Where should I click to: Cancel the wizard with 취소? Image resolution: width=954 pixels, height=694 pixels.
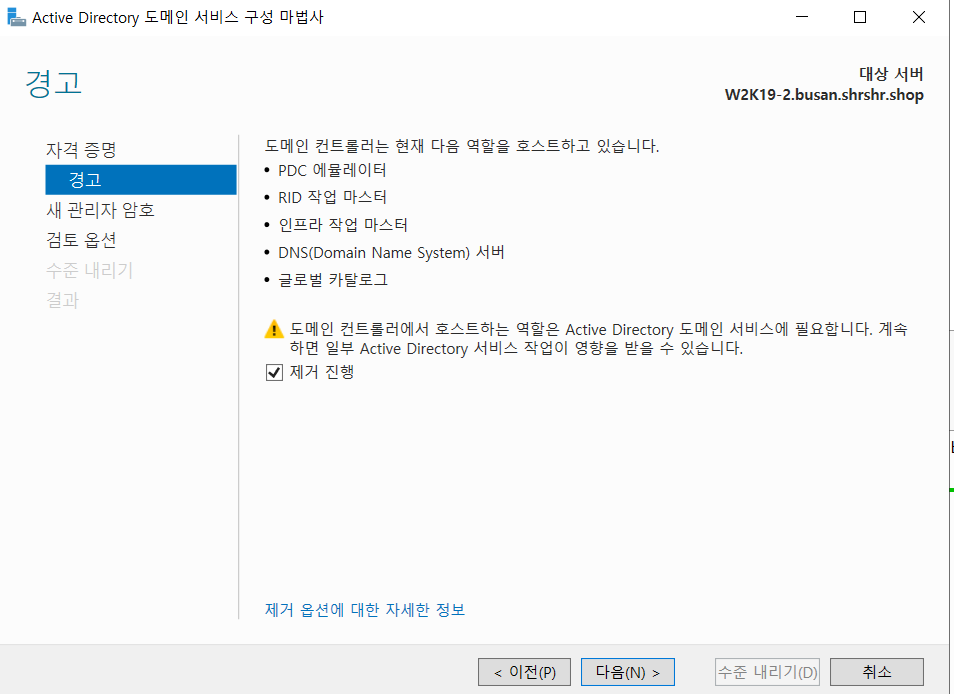pyautogui.click(x=877, y=672)
